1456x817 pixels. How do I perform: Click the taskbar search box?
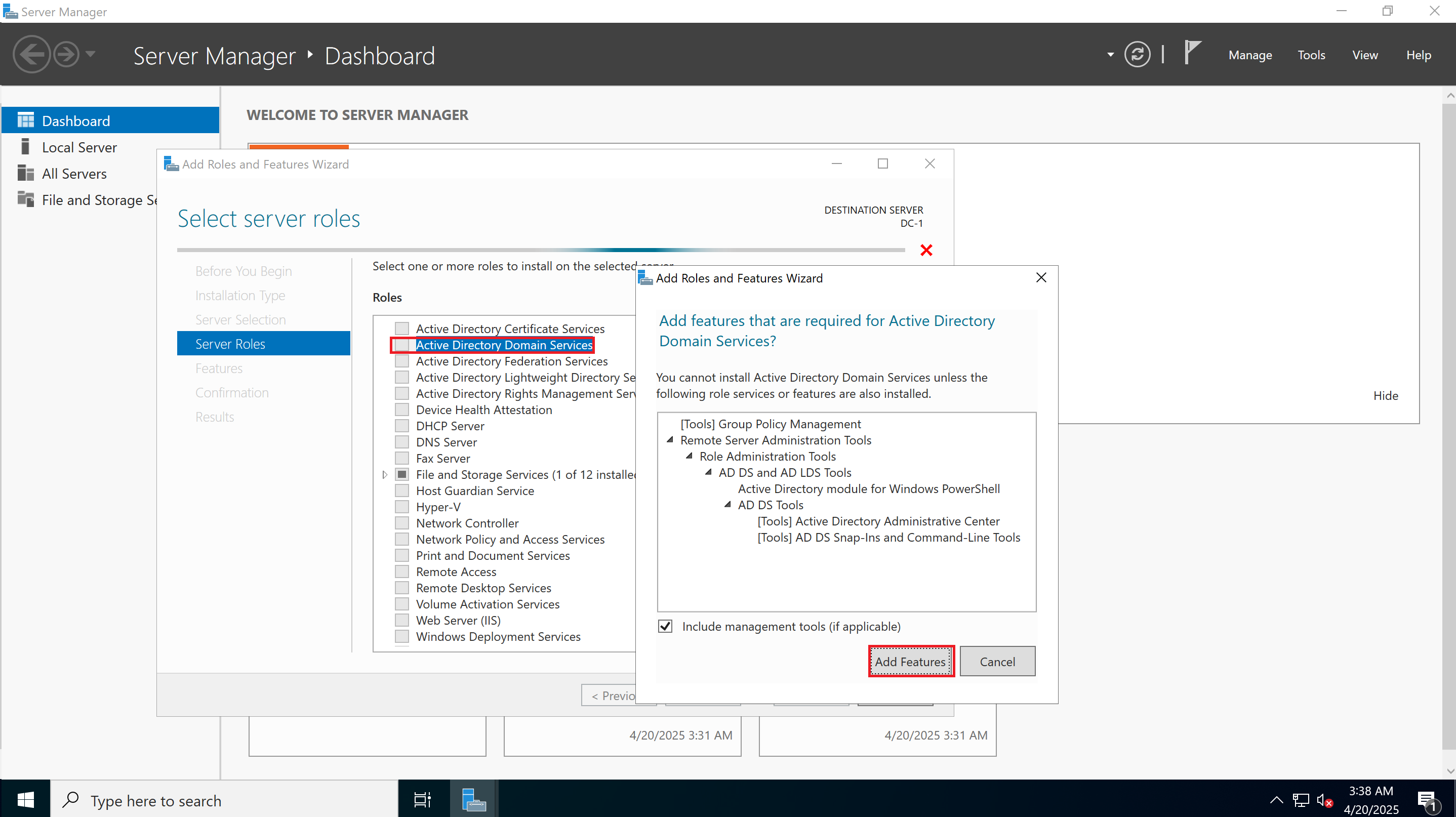pos(225,799)
